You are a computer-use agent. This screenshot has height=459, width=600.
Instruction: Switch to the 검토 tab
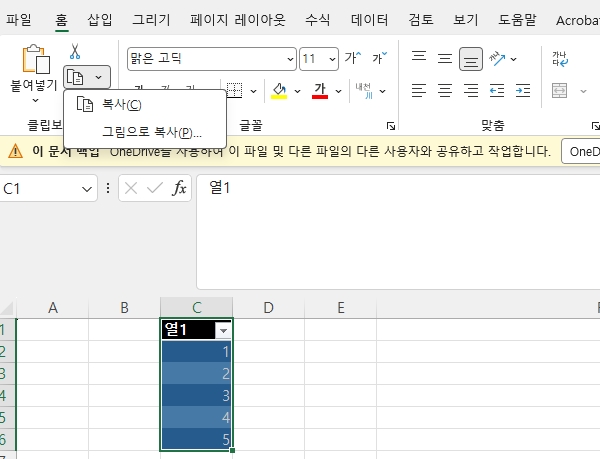pos(421,20)
